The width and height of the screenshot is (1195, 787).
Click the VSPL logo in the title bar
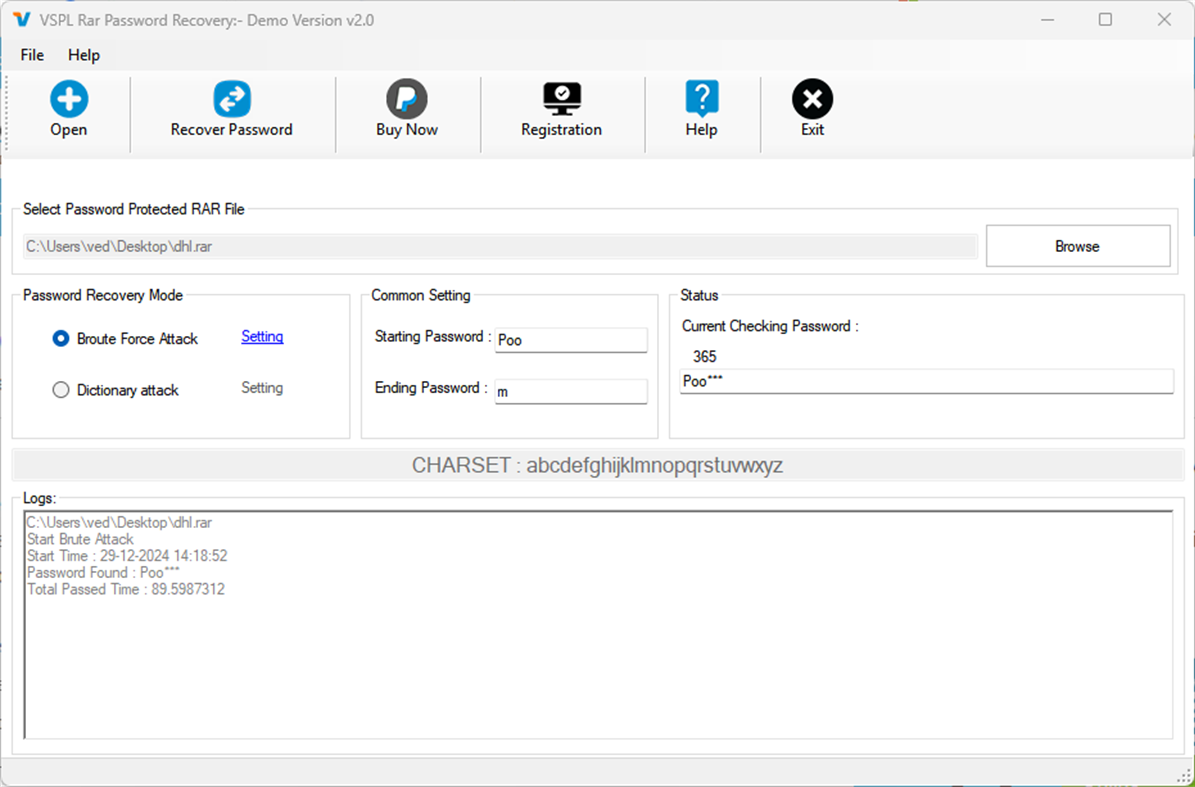click(21, 19)
